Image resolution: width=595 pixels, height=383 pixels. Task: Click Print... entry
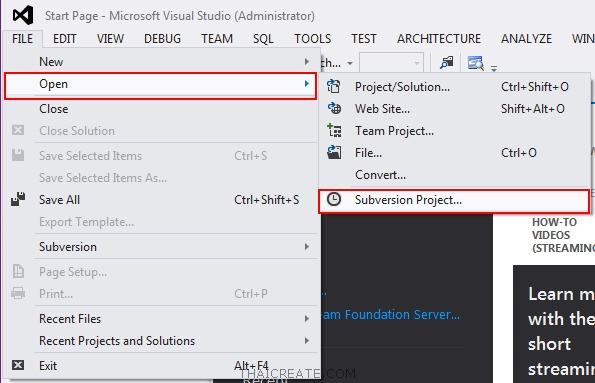click(x=160, y=294)
